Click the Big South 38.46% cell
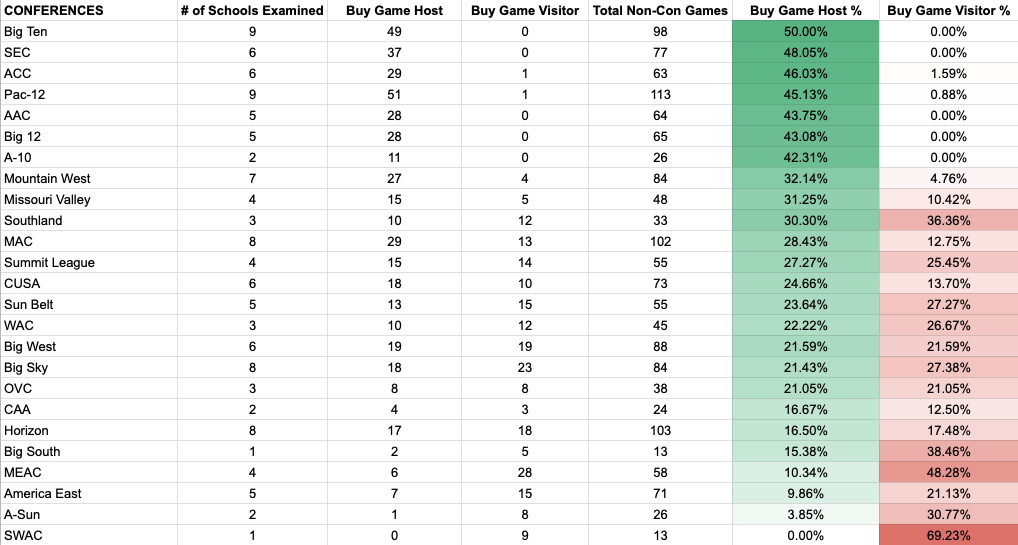 [949, 451]
